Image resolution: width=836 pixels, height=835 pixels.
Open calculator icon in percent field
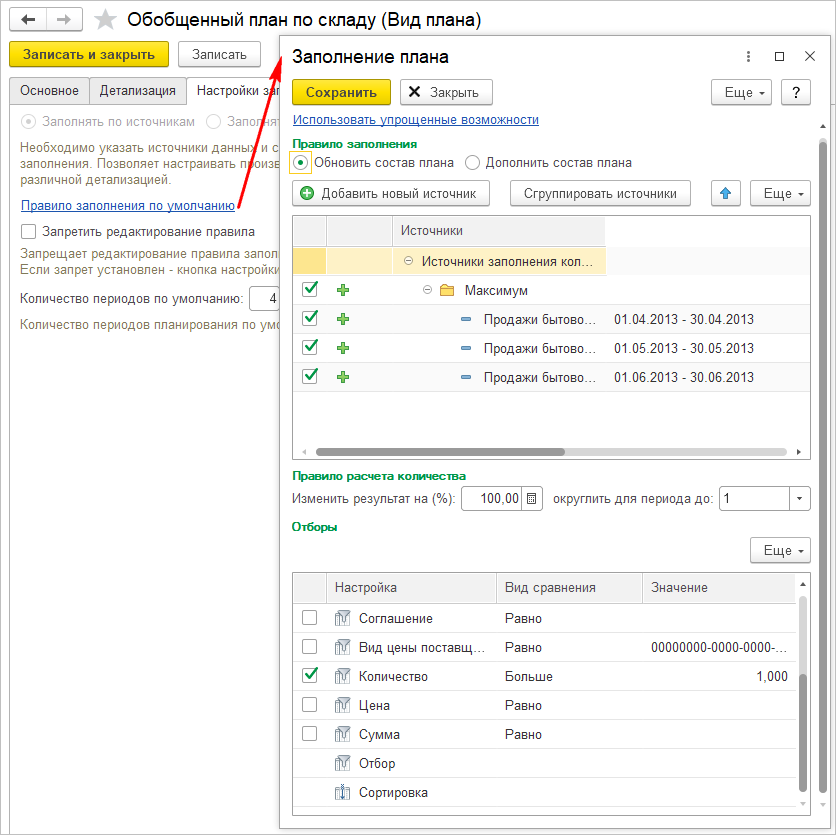click(532, 498)
